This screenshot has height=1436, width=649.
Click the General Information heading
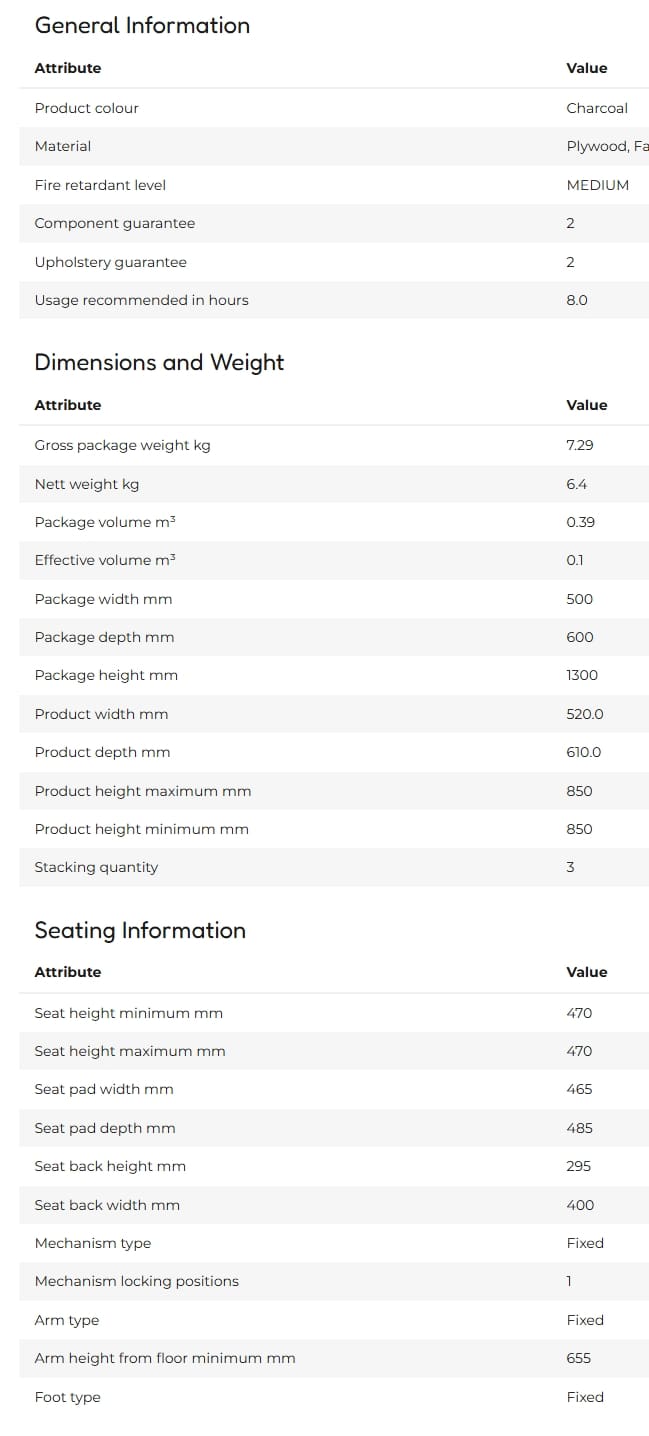point(142,26)
